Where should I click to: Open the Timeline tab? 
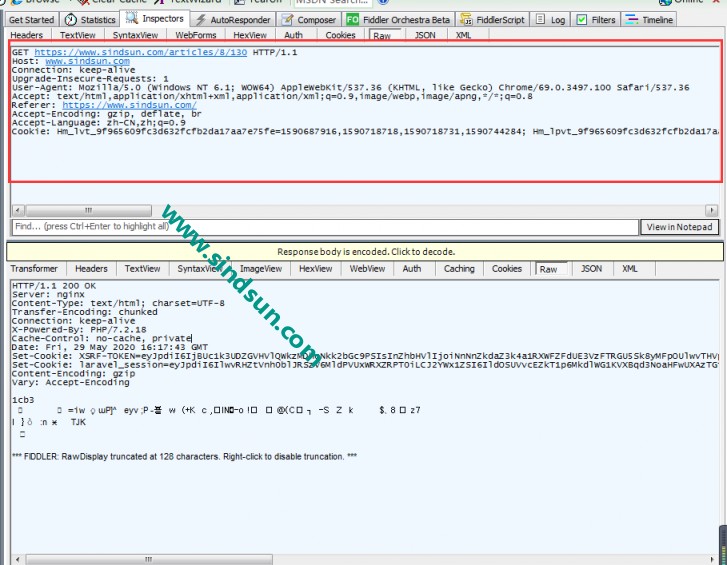click(649, 20)
